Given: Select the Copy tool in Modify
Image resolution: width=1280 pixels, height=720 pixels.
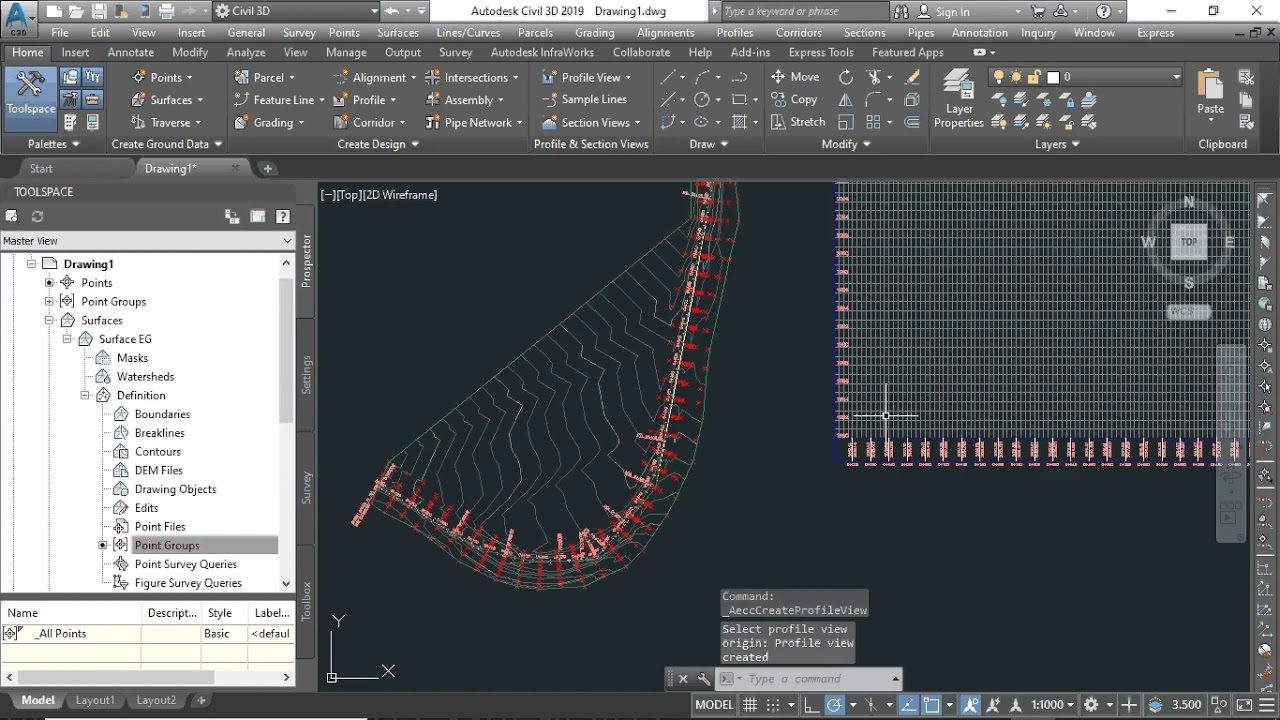Looking at the screenshot, I should click(x=795, y=99).
